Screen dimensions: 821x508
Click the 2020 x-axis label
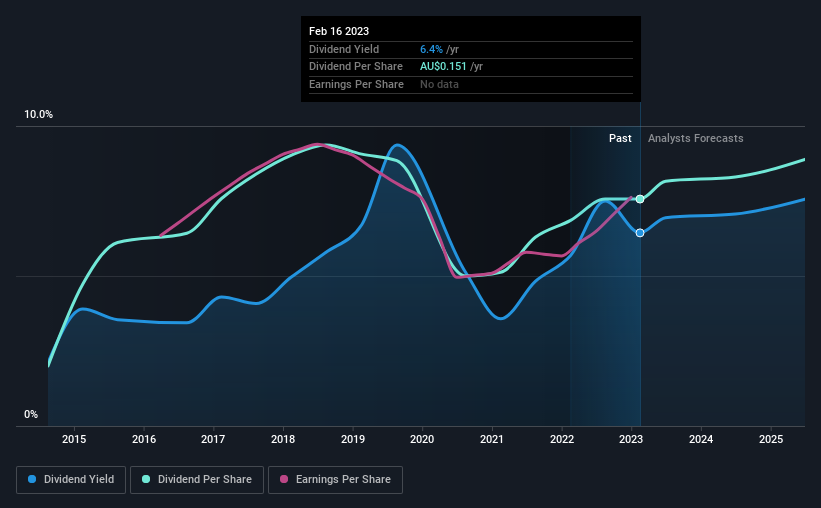point(422,439)
